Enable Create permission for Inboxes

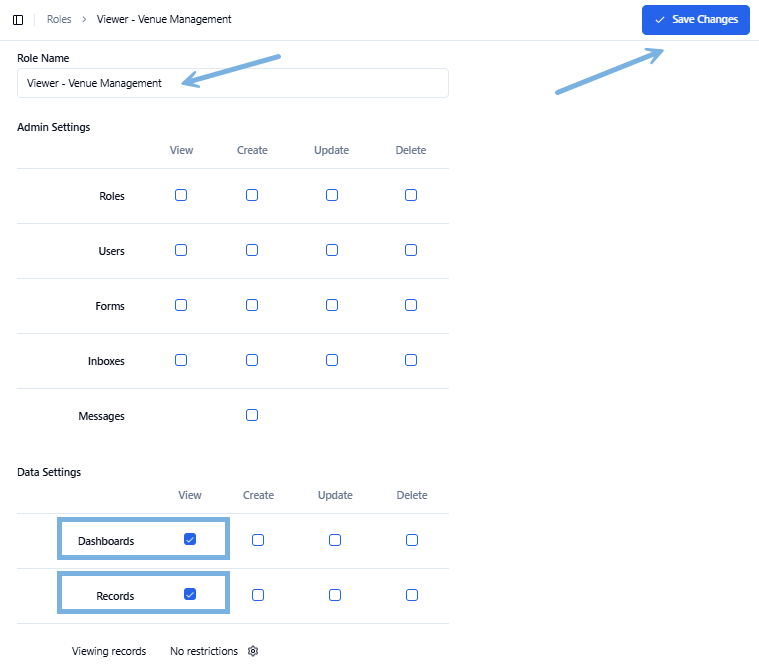pos(252,360)
